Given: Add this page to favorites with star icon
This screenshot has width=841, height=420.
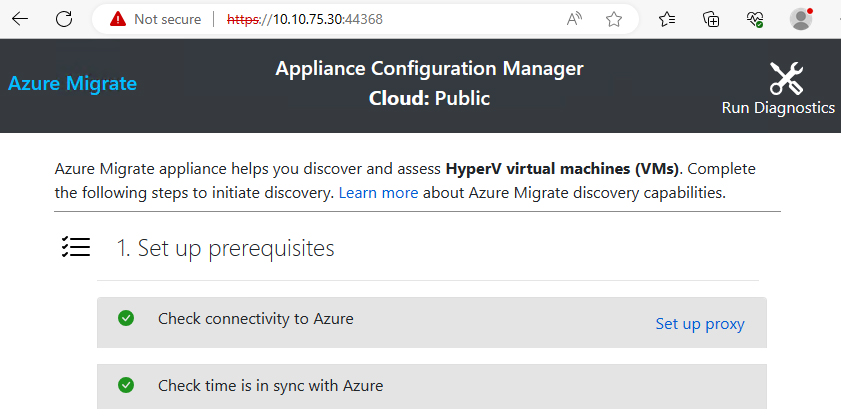Looking at the screenshot, I should tap(614, 19).
